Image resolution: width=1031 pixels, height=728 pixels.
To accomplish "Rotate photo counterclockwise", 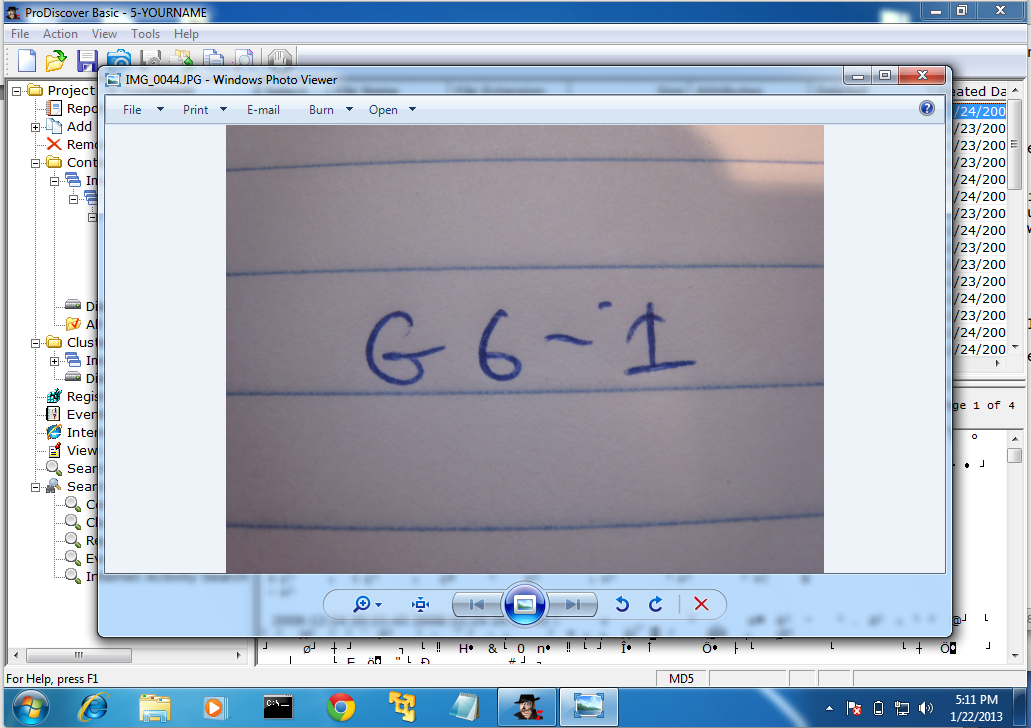I will click(622, 604).
